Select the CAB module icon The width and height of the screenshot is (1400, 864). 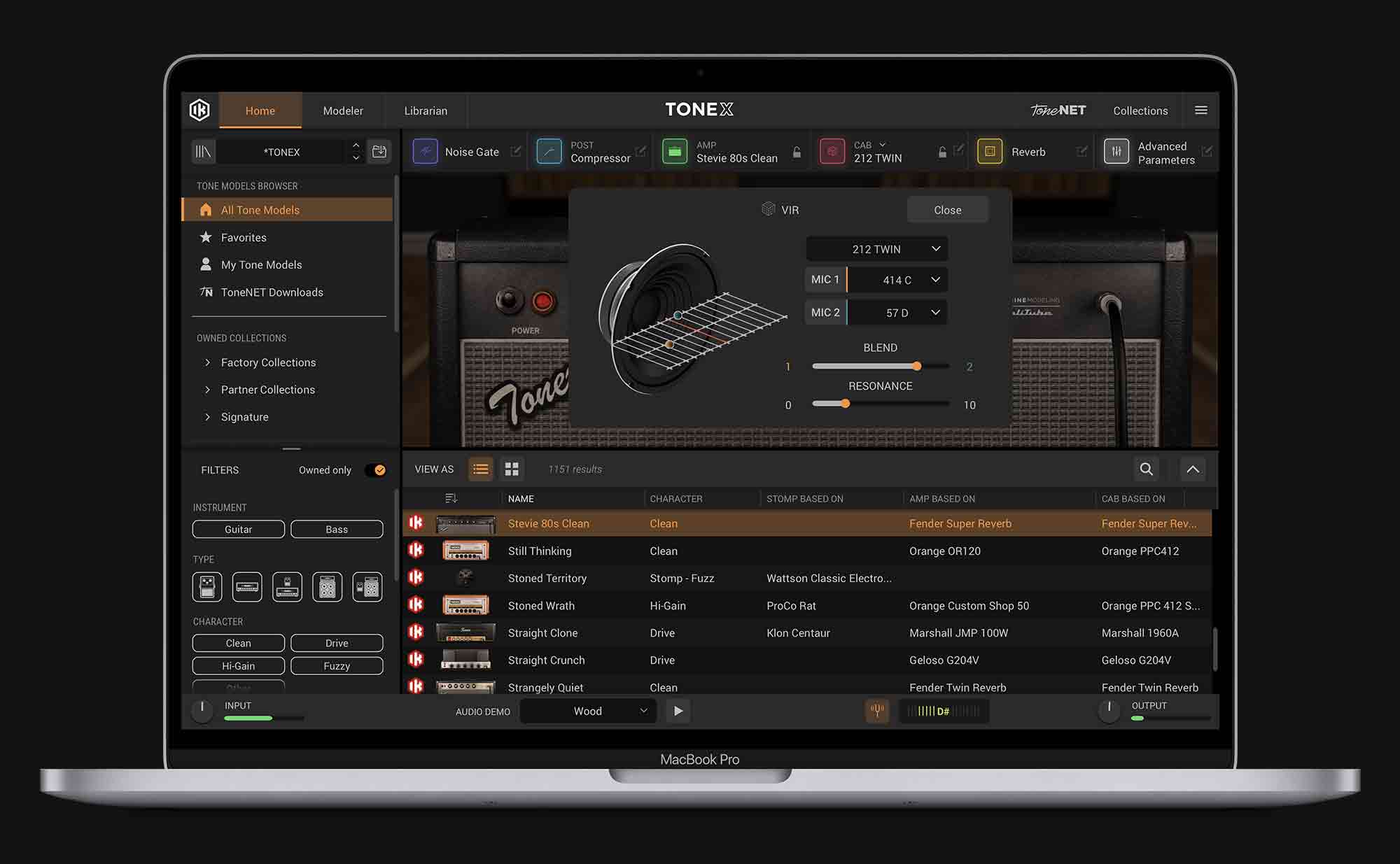click(x=832, y=152)
